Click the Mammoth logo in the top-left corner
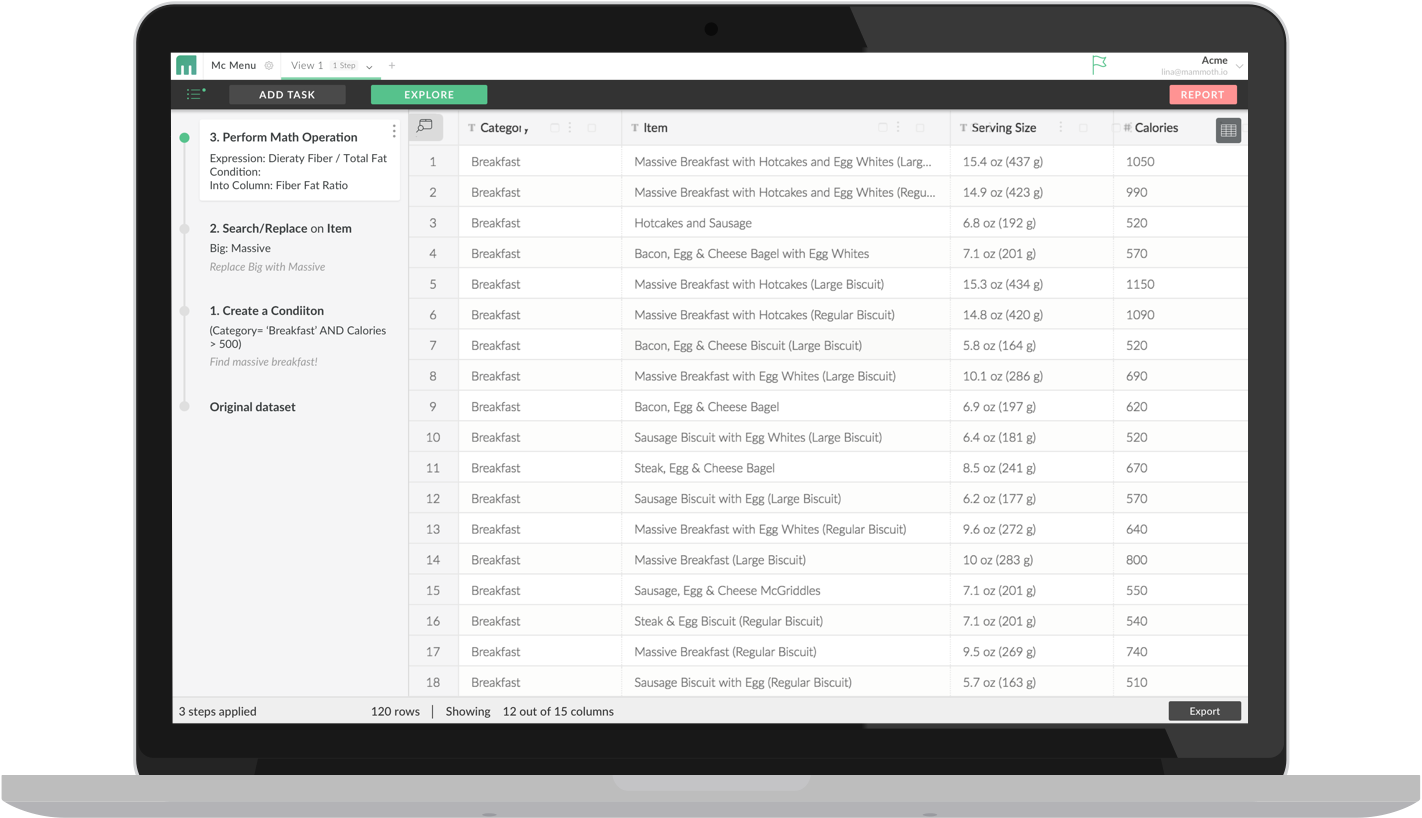 tap(186, 65)
